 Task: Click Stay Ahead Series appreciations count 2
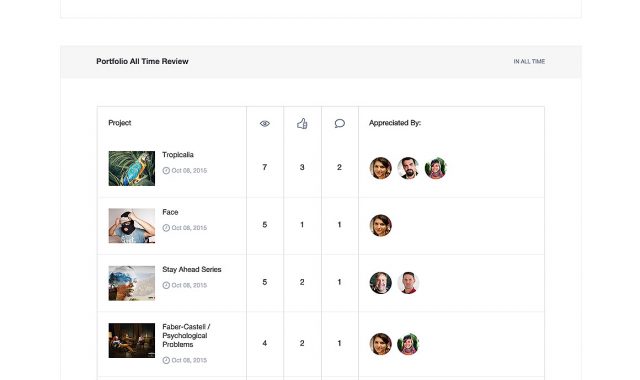(302, 282)
